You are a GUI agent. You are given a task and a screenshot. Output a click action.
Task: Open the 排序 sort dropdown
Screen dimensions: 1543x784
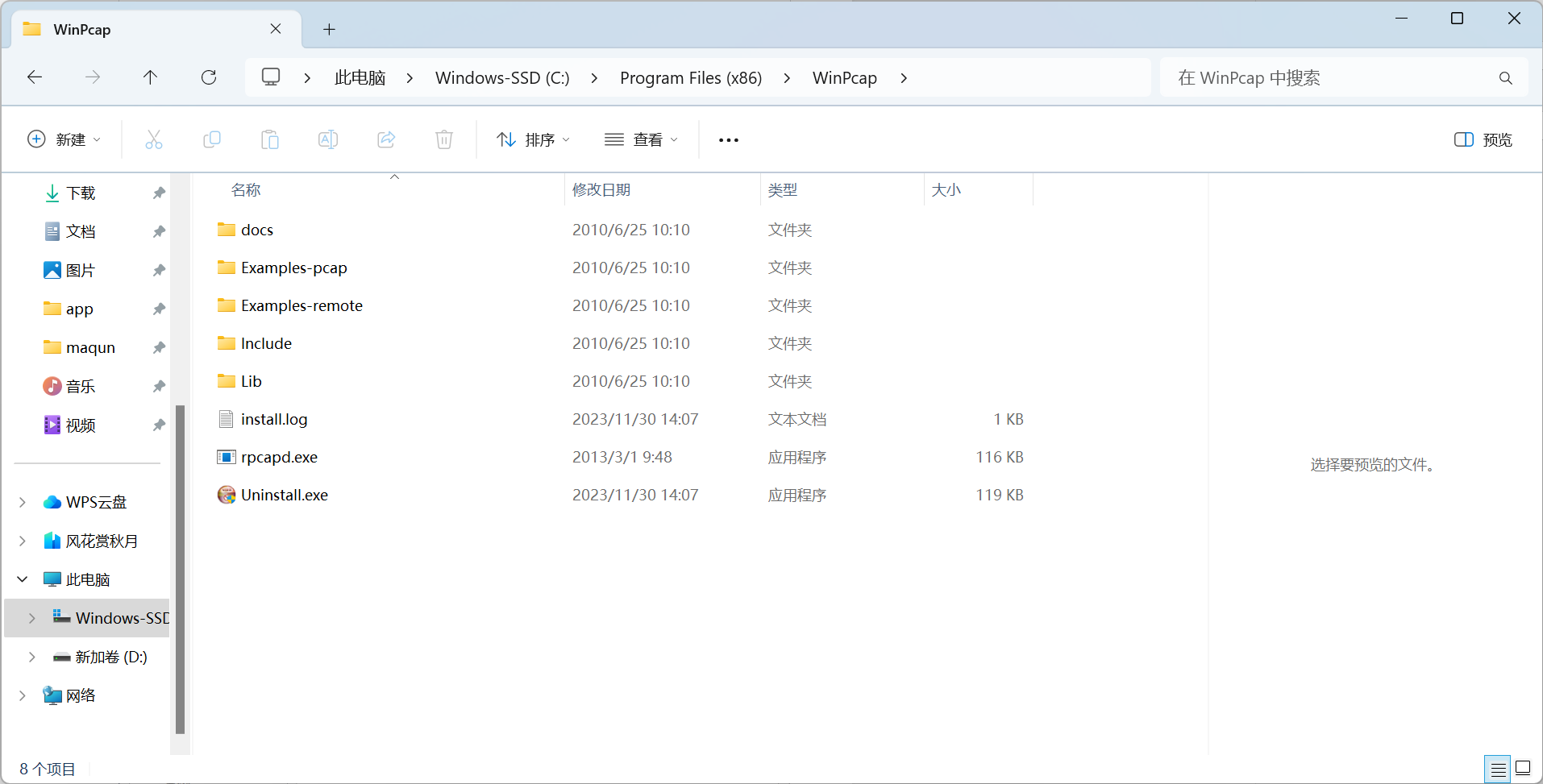pos(534,139)
